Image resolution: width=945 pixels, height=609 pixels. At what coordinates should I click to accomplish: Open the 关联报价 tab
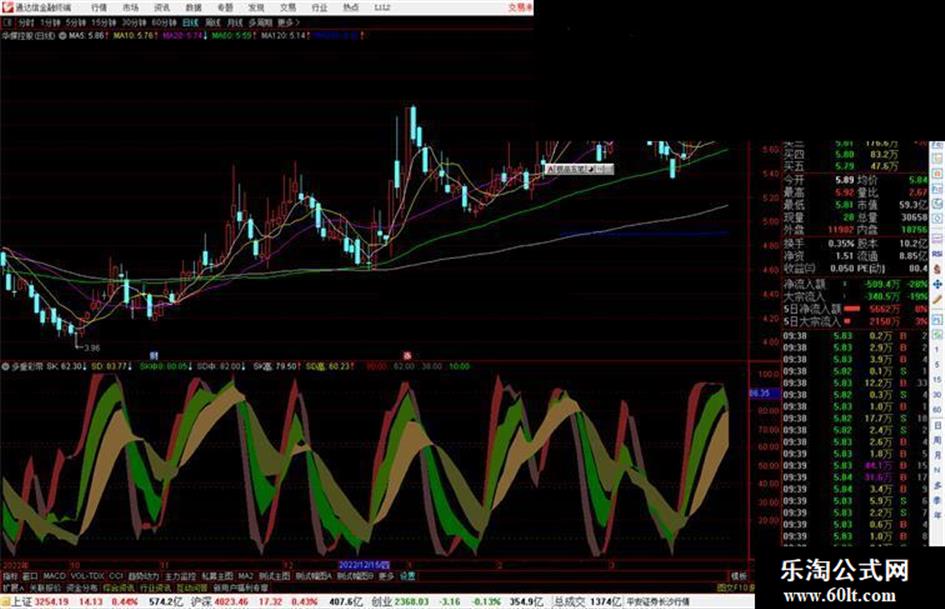[45, 588]
